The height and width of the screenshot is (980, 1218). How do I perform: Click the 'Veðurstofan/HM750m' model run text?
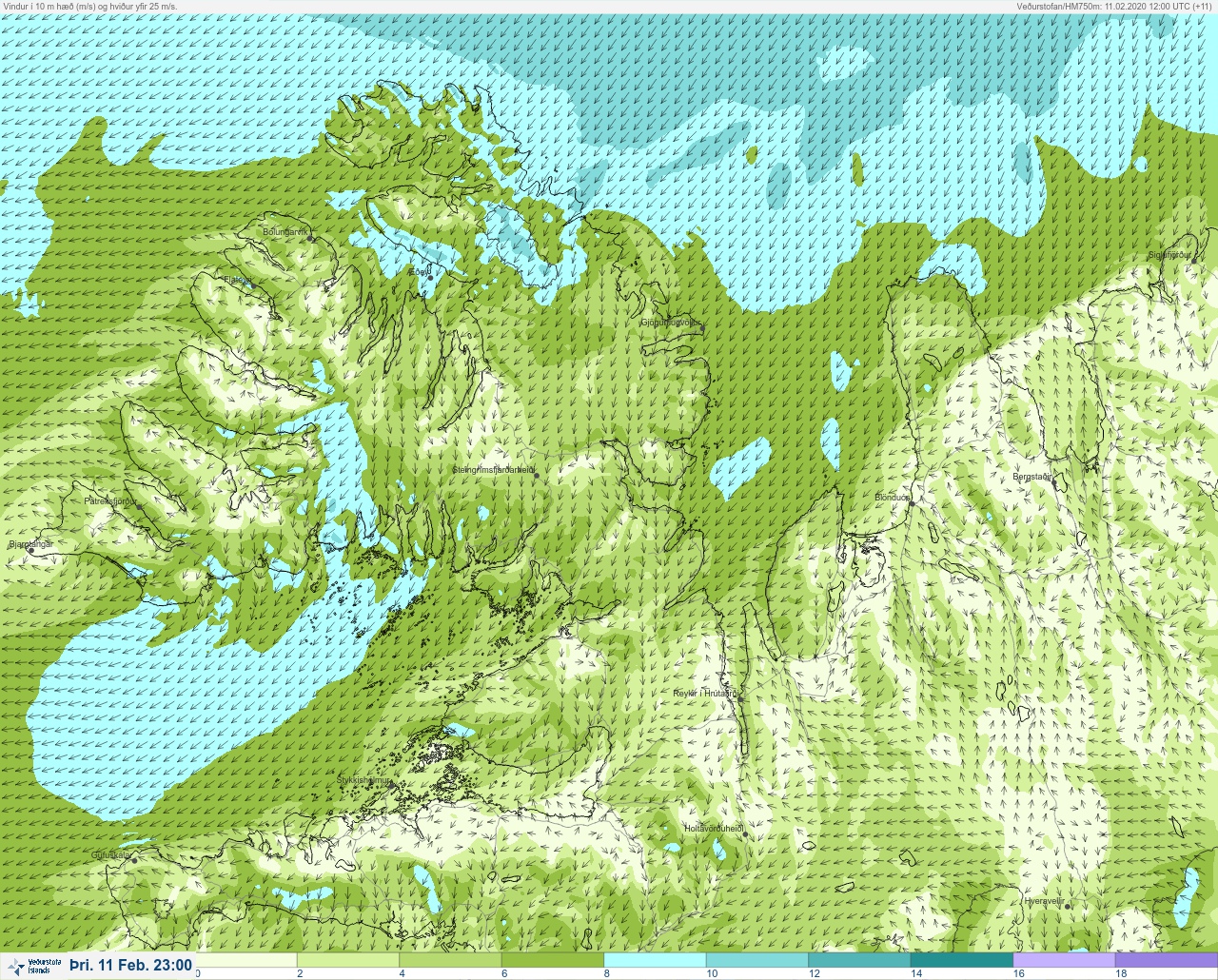[1114, 6]
